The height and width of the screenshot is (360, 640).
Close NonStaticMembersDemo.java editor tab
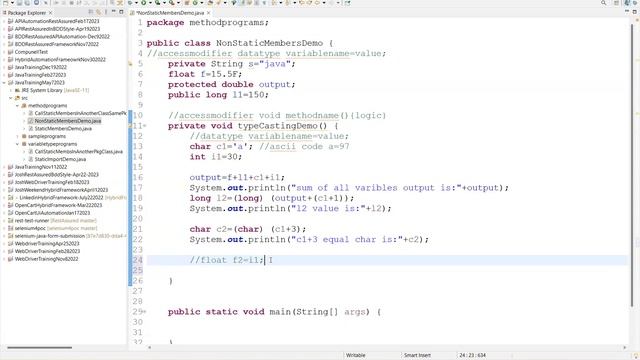(208, 13)
